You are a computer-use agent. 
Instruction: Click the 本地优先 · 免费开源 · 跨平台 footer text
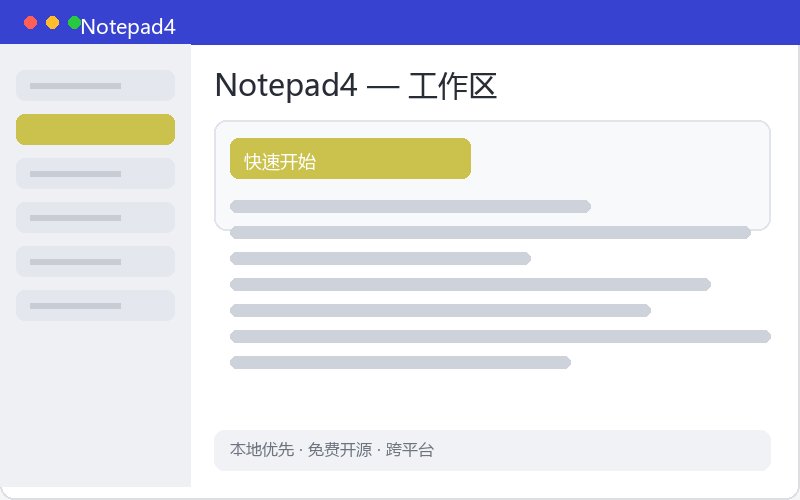click(x=332, y=450)
